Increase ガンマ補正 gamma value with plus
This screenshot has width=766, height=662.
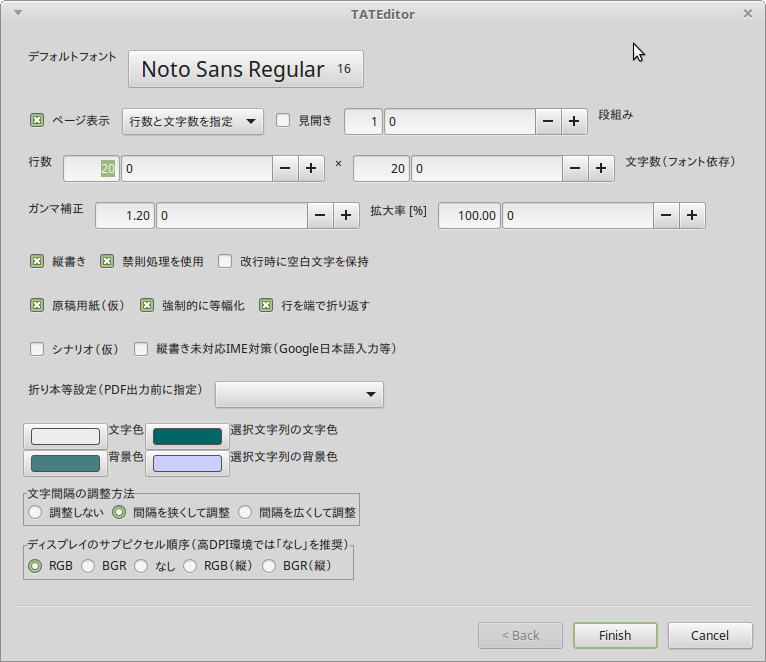pos(346,215)
